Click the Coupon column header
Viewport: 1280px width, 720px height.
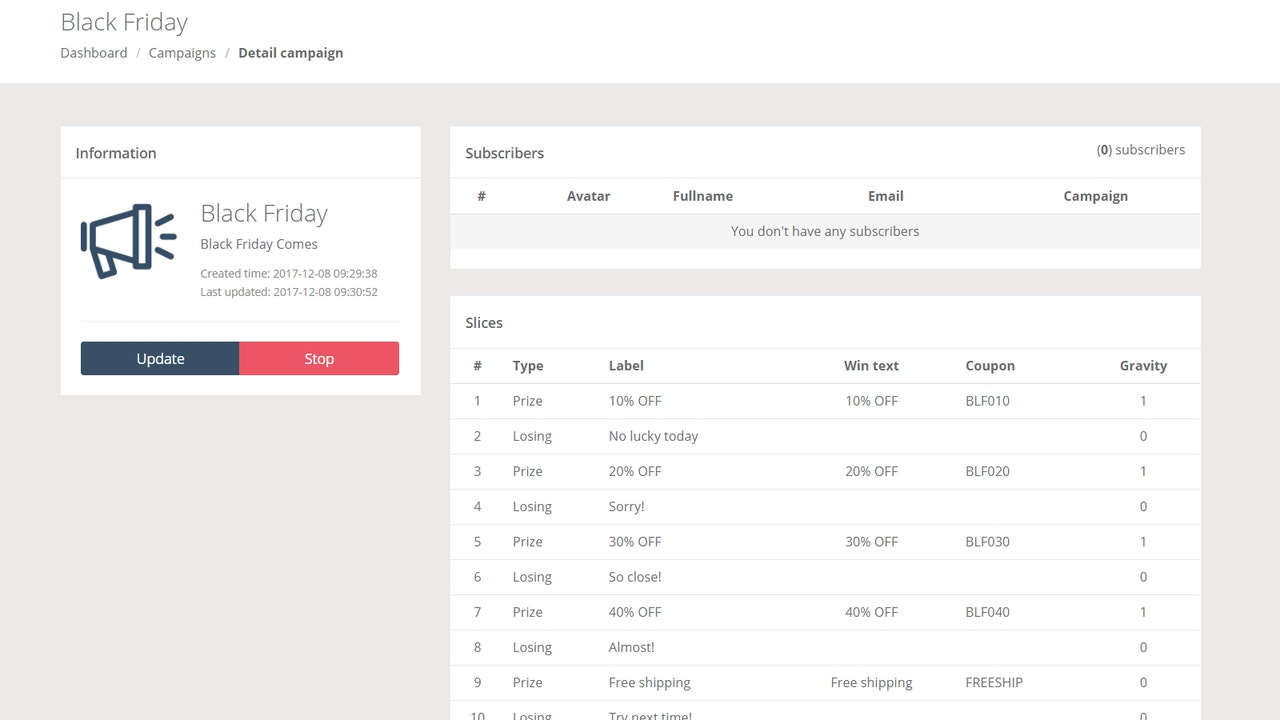coord(990,366)
